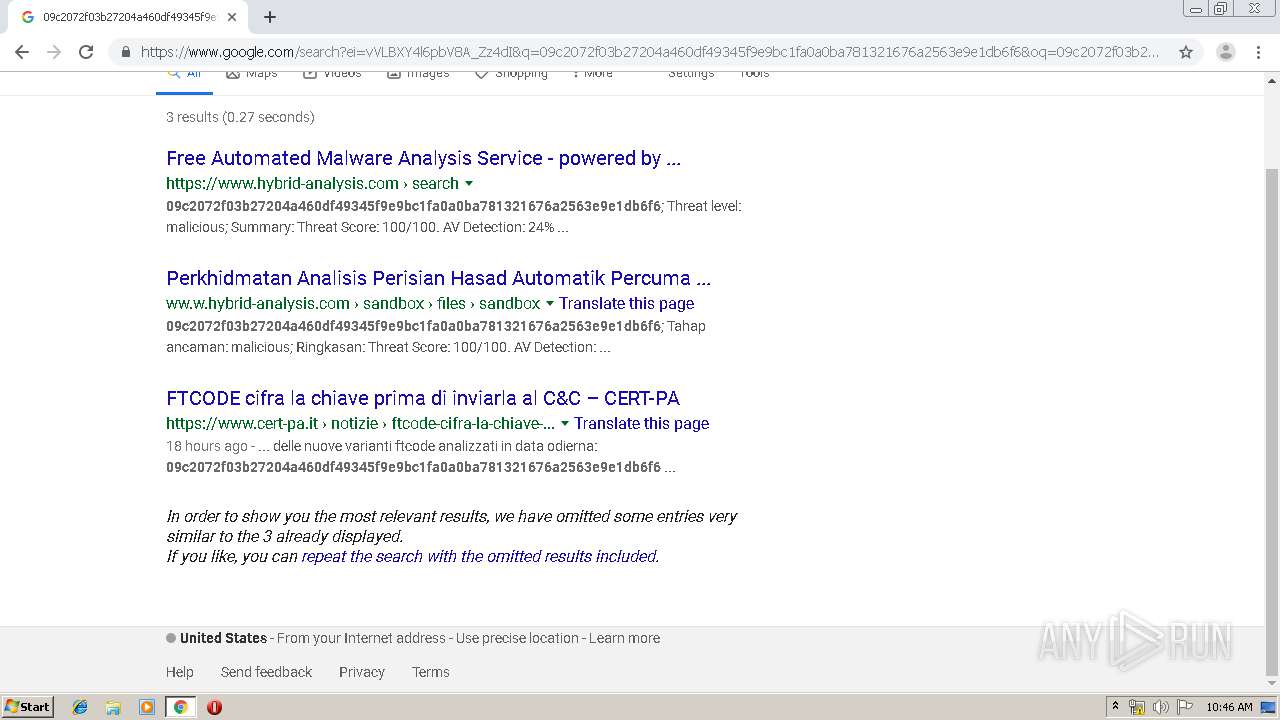This screenshot has height=720, width=1280.
Task: Open a new browser tab with the plus icon
Action: point(270,17)
